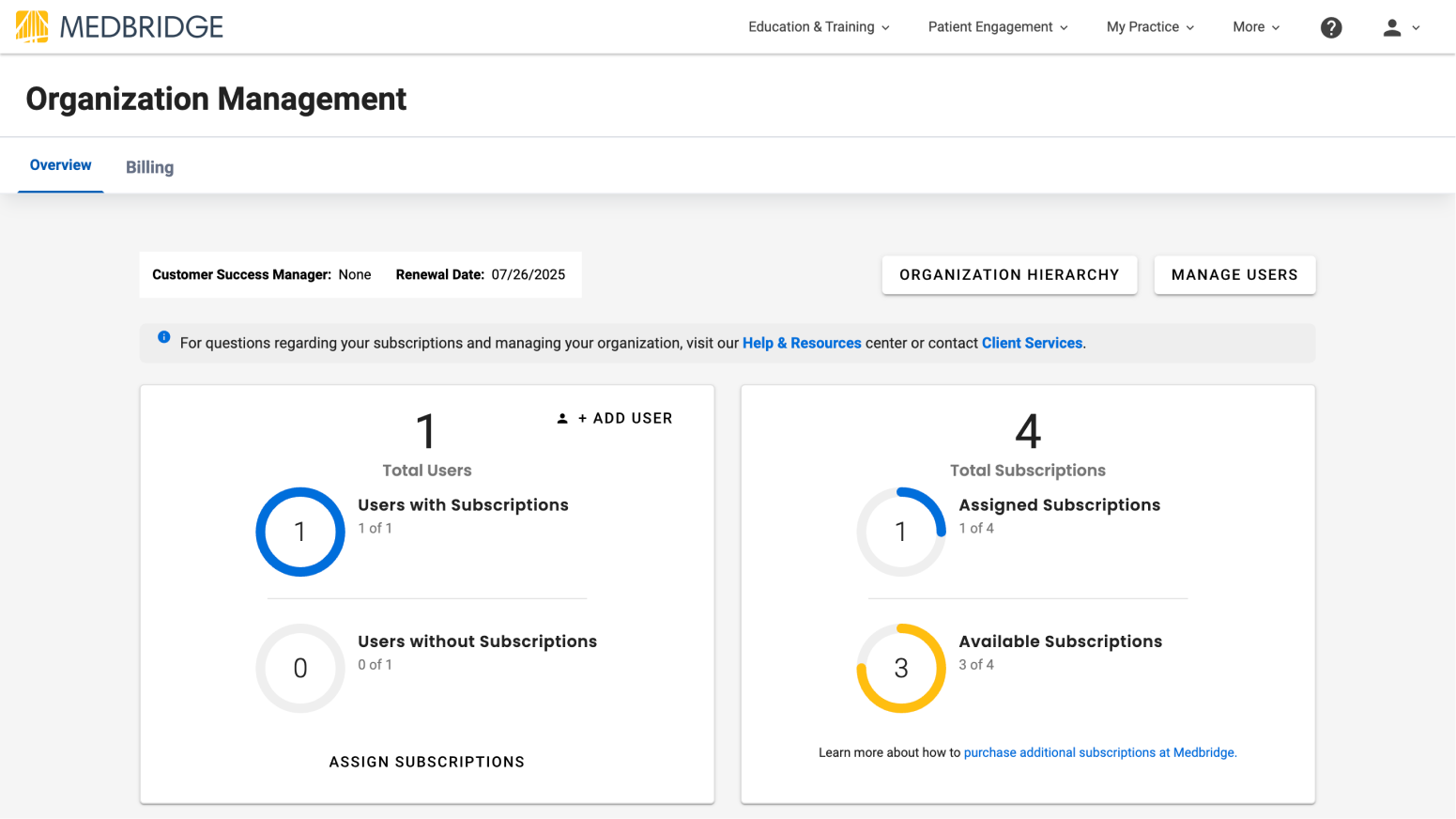Click the Renewal Date 07/26/2025 value
1456x819 pixels.
pyautogui.click(x=529, y=275)
